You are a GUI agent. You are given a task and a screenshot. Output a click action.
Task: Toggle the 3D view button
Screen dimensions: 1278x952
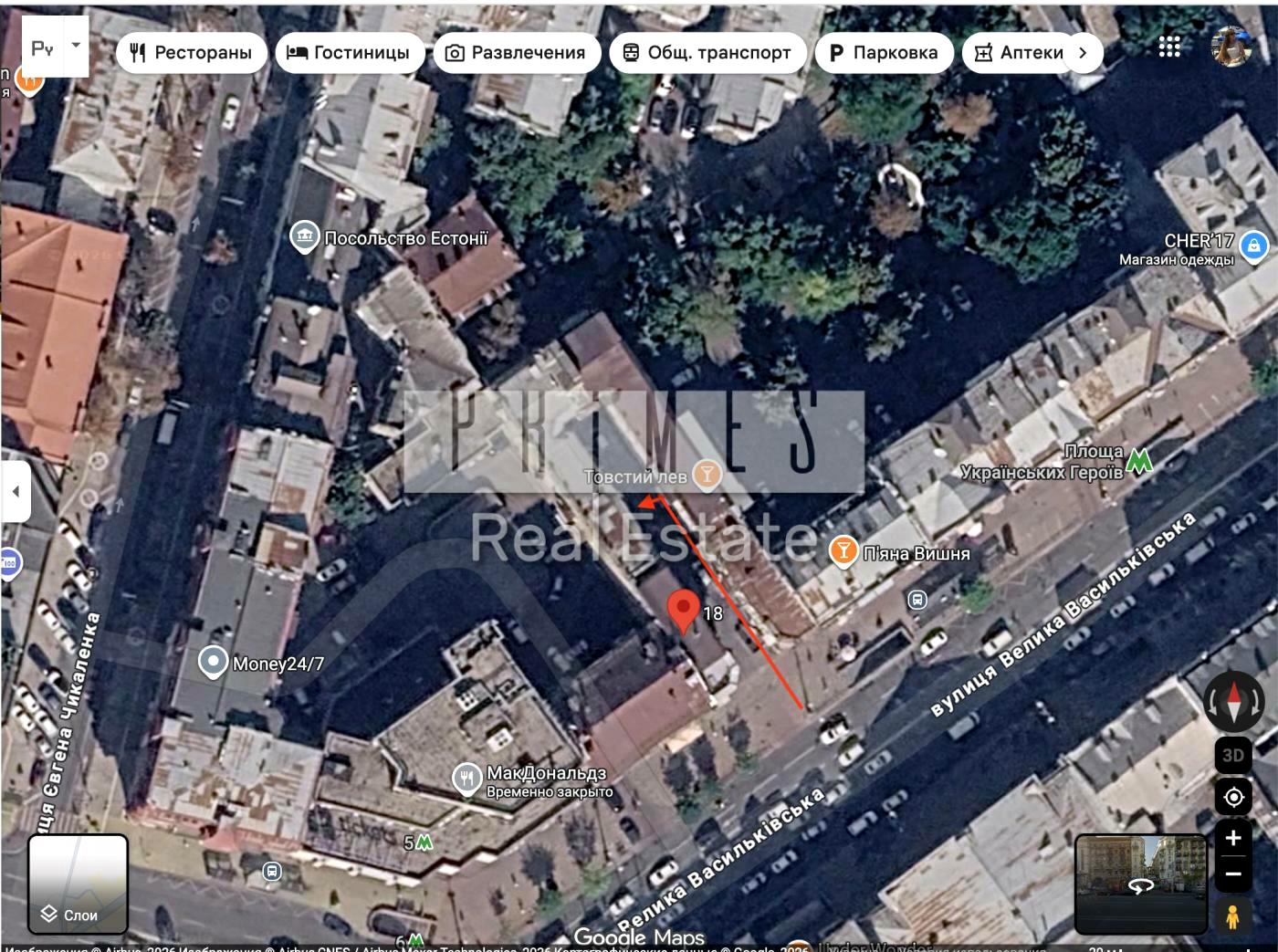pos(1233,755)
